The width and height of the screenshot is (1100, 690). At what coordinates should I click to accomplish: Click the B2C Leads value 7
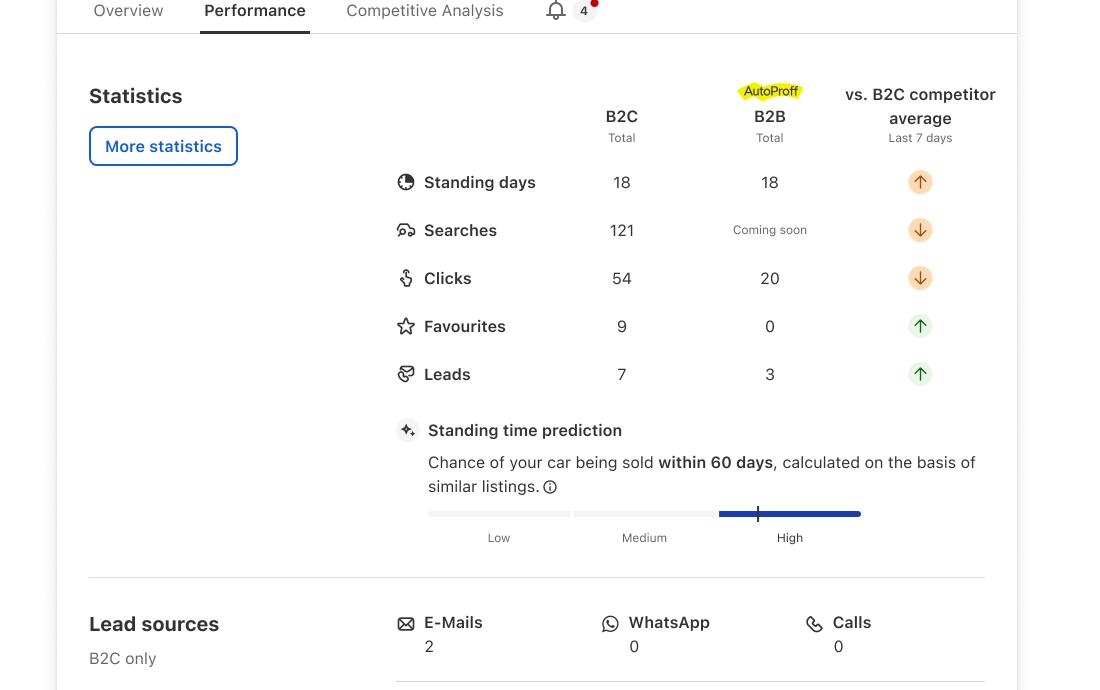coord(622,374)
